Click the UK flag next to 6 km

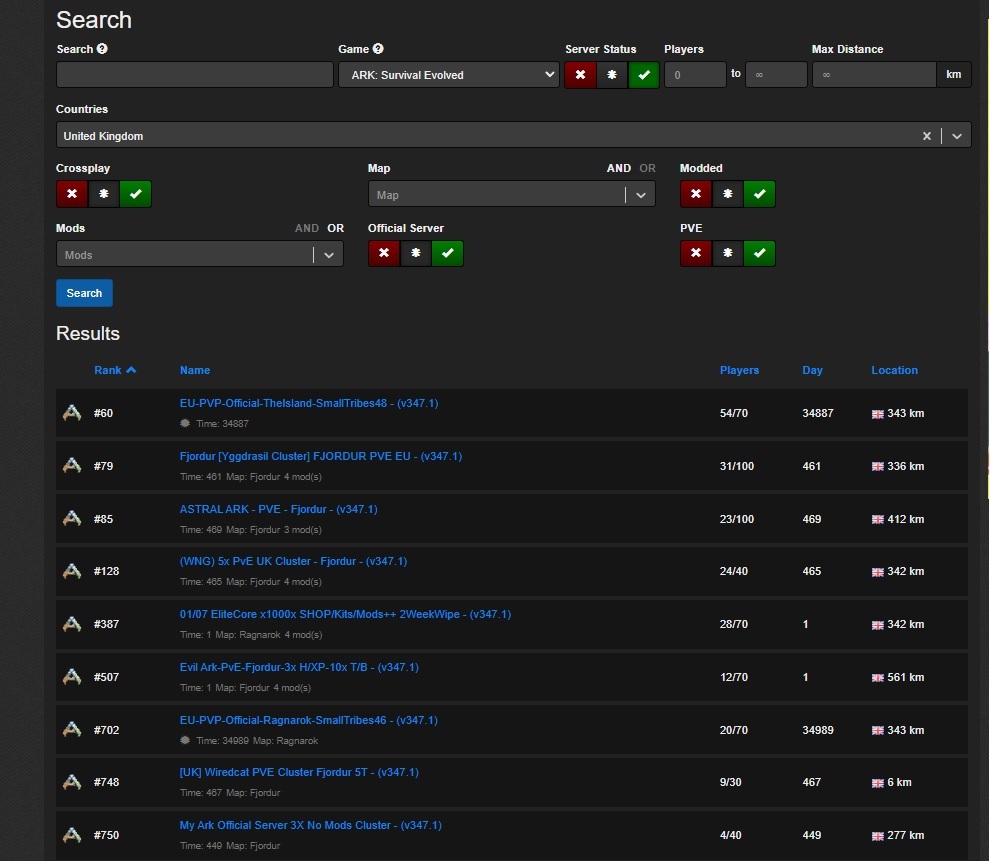[x=878, y=783]
